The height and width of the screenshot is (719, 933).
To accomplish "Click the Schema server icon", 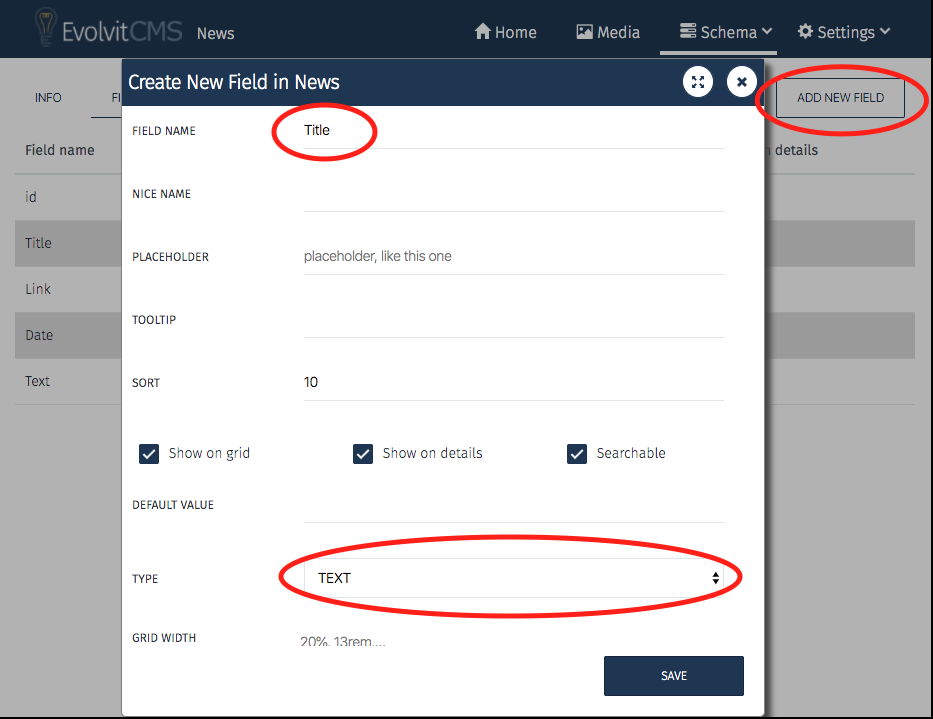I will click(688, 32).
